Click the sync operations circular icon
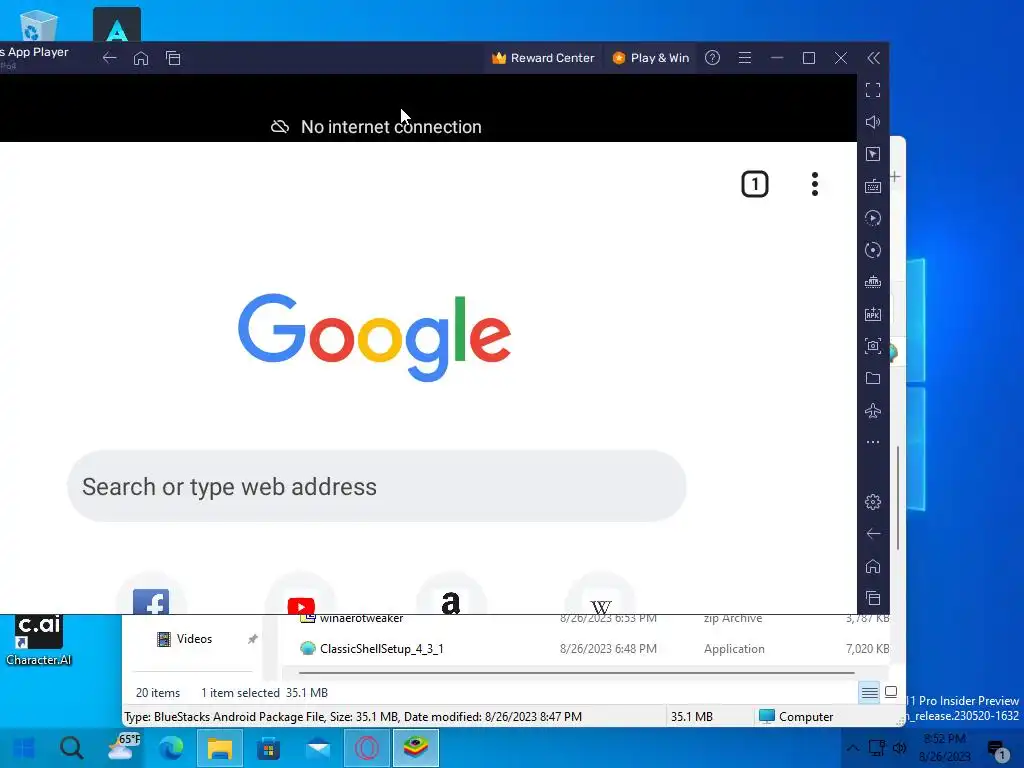This screenshot has width=1024, height=768. [x=873, y=250]
